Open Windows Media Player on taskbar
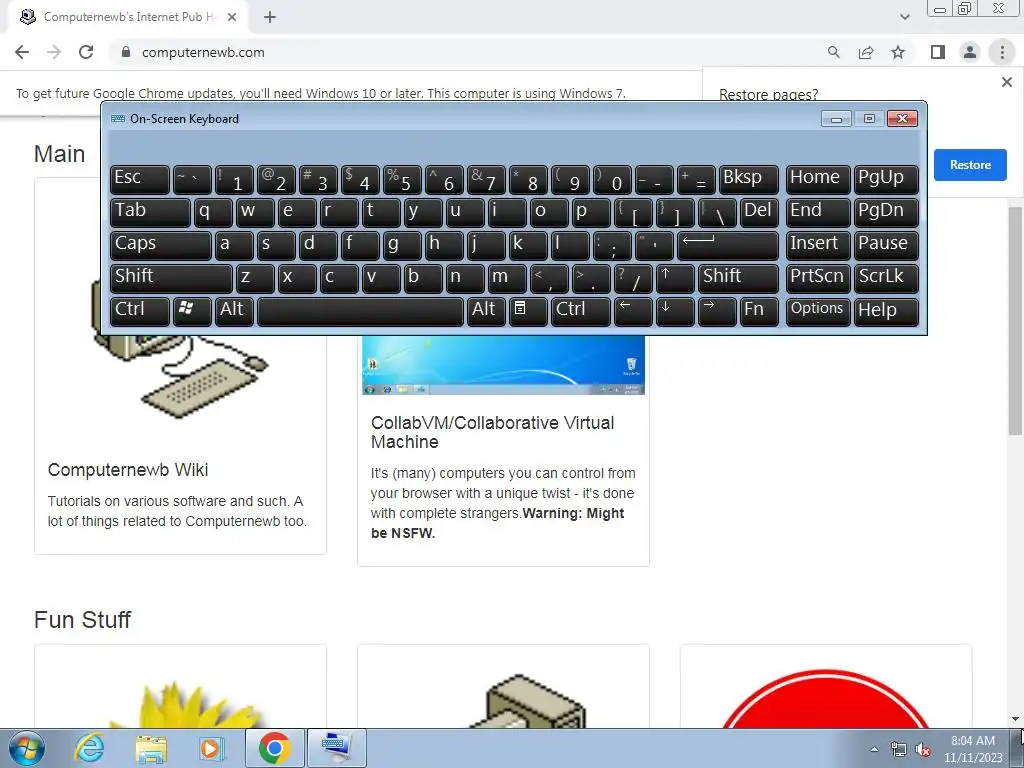Image resolution: width=1024 pixels, height=768 pixels. coord(212,748)
